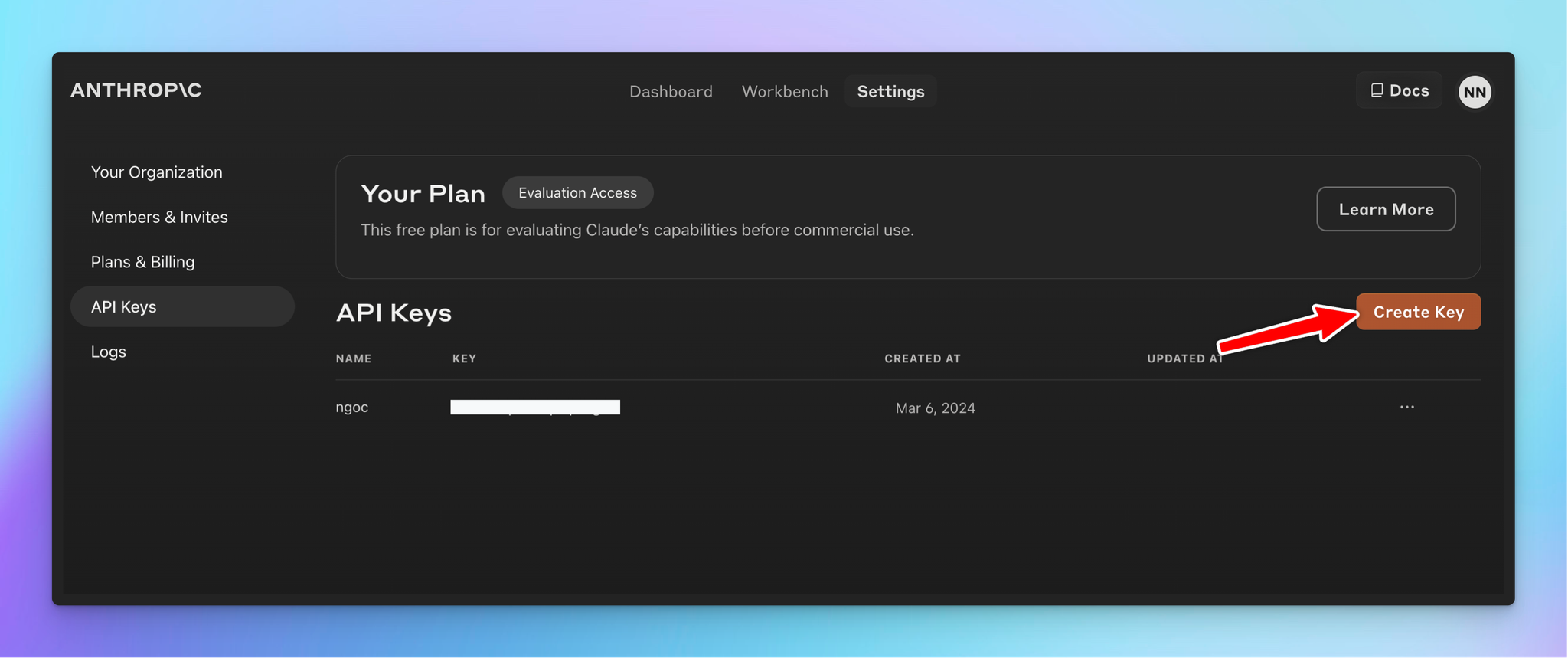Click the API Keys heading
This screenshot has height=658, width=1568.
[x=394, y=313]
